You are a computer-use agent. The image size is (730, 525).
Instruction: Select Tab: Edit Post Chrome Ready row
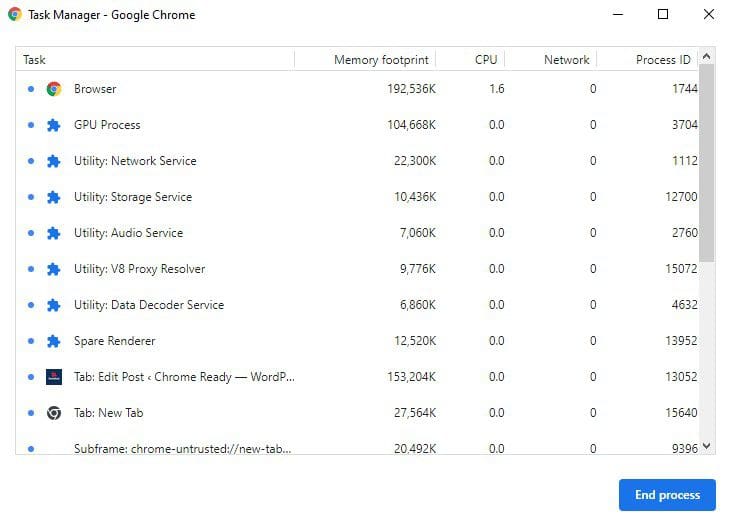[x=357, y=377]
